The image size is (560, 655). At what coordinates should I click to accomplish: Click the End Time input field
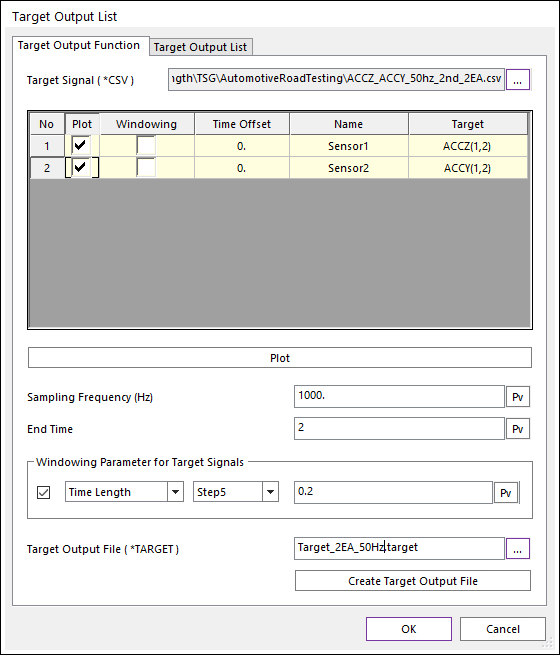(399, 428)
